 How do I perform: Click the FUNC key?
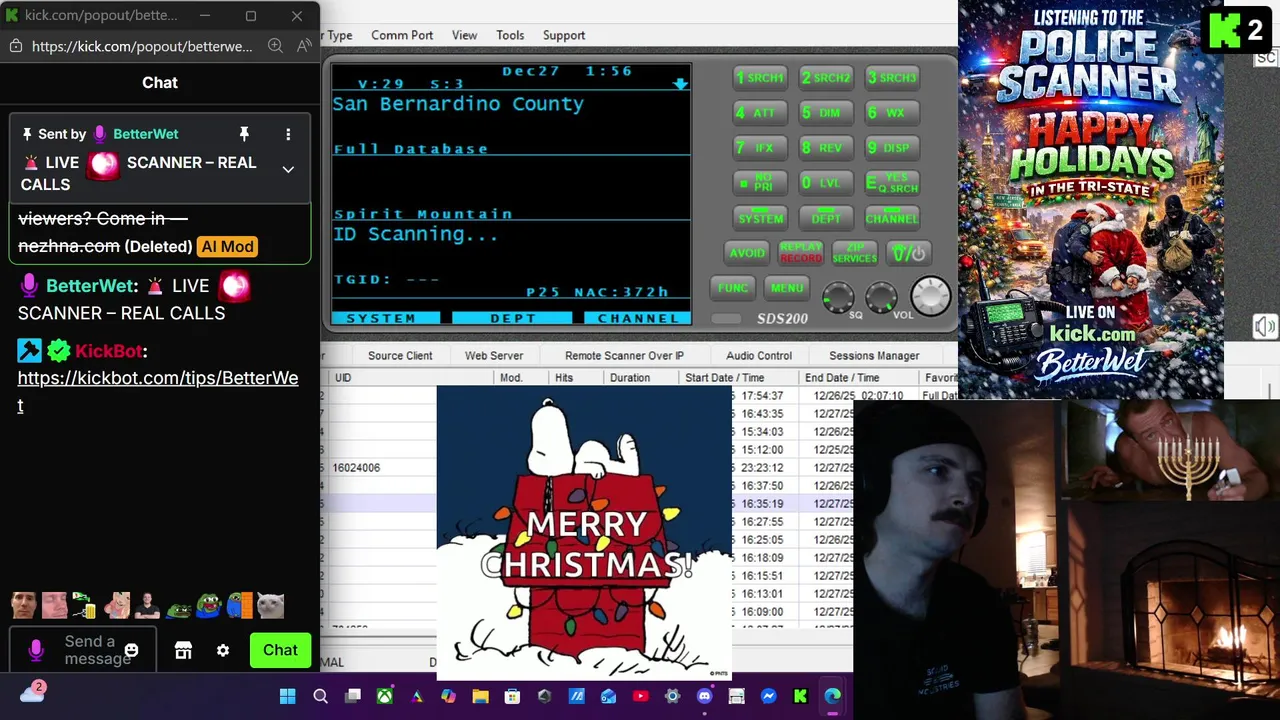click(733, 288)
